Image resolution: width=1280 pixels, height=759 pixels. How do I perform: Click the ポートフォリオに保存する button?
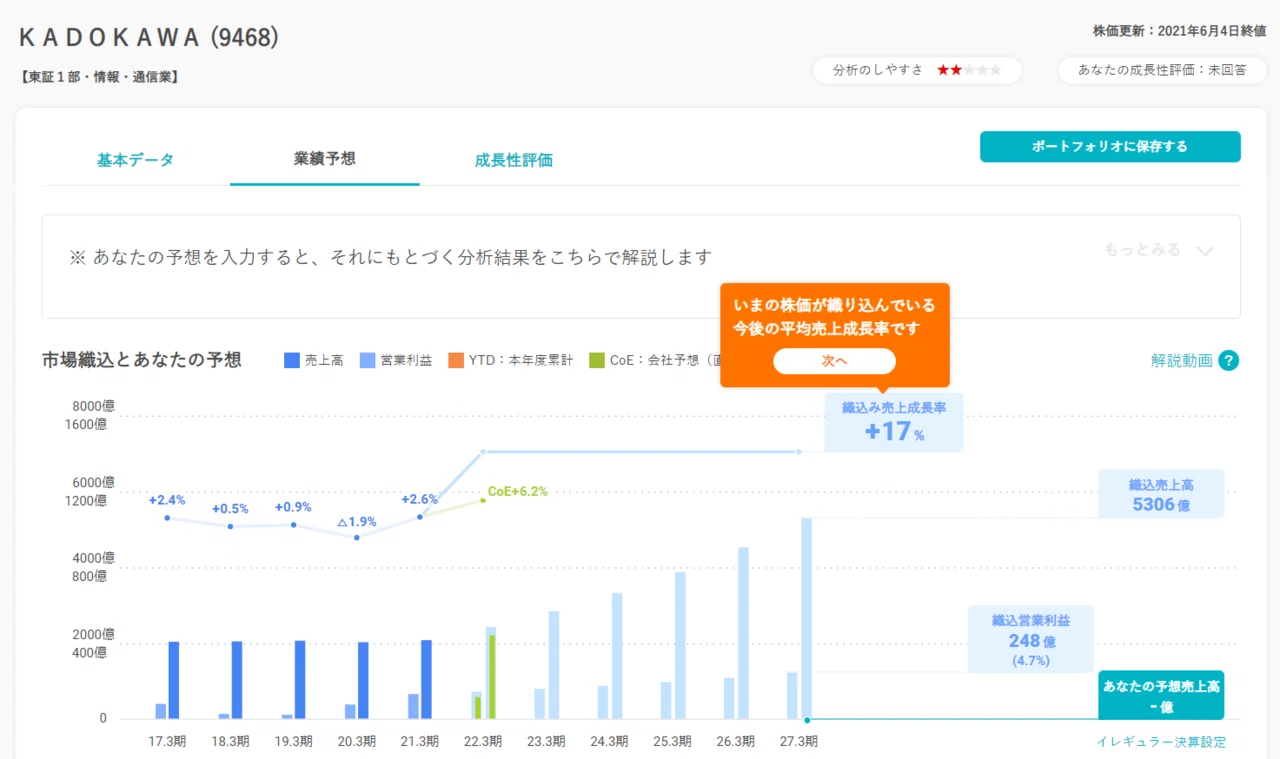(x=1110, y=146)
